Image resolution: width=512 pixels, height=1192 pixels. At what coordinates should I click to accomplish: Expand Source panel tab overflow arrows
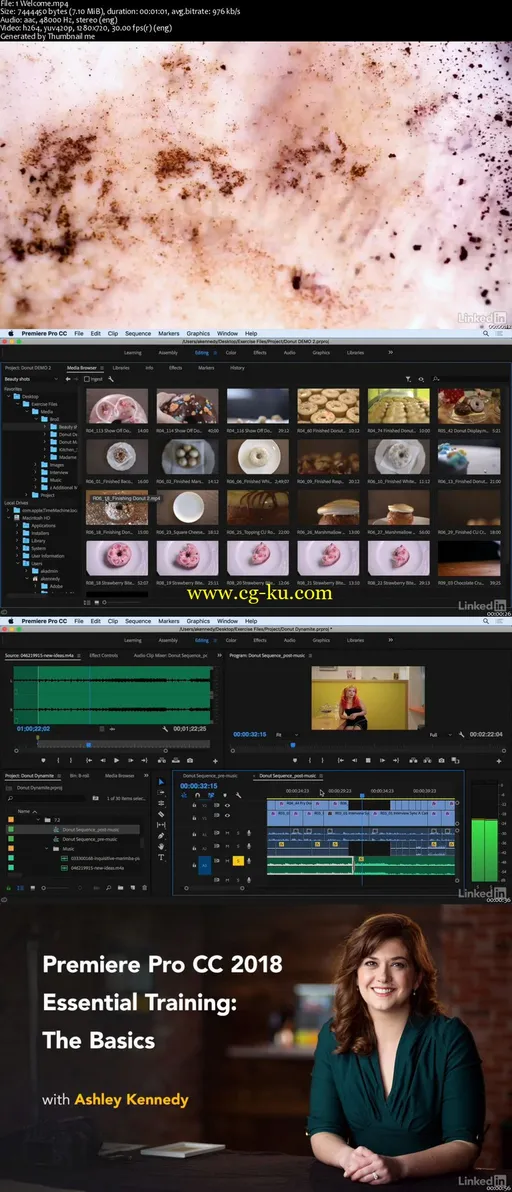coord(219,655)
